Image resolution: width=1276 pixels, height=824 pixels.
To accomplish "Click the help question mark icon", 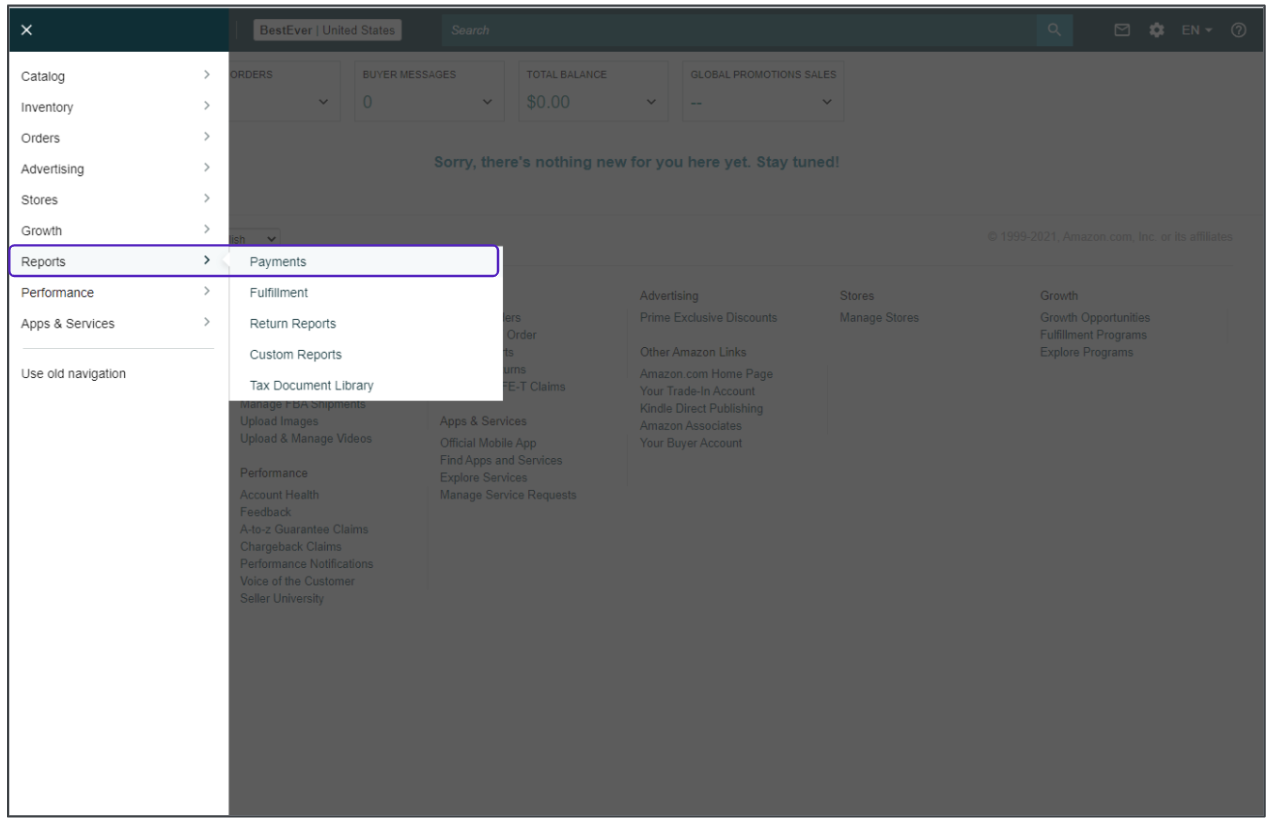I will [x=1238, y=30].
